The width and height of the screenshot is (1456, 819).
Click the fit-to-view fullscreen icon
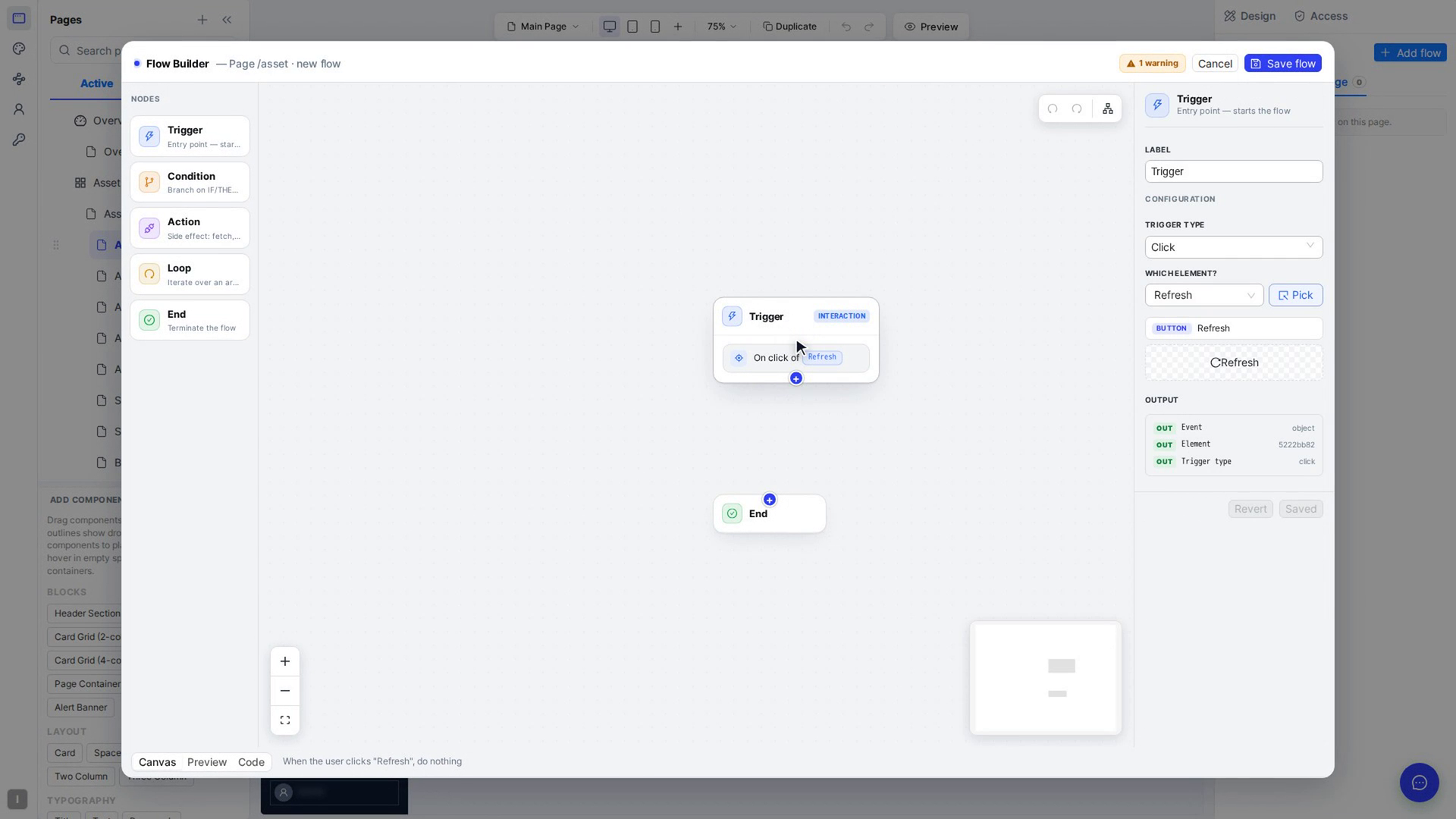point(285,720)
